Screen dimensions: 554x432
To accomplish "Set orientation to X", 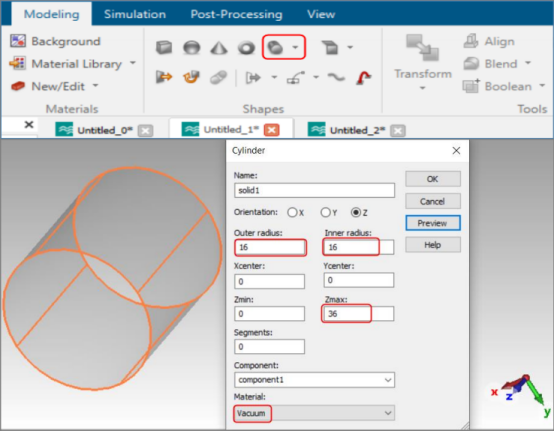I will pos(292,213).
